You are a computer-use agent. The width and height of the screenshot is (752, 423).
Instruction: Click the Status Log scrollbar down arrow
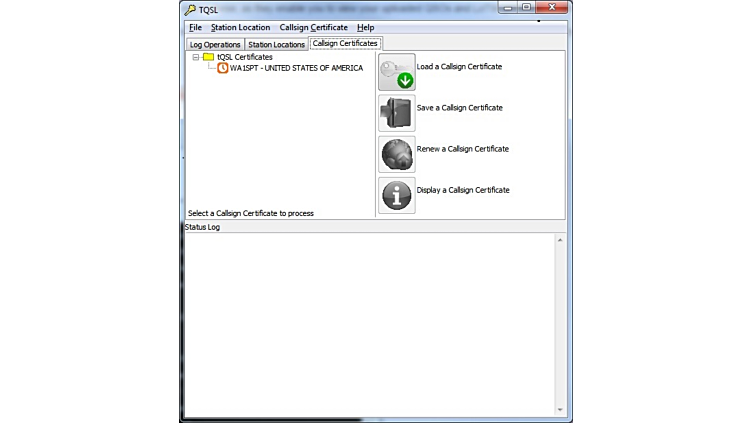pos(560,410)
